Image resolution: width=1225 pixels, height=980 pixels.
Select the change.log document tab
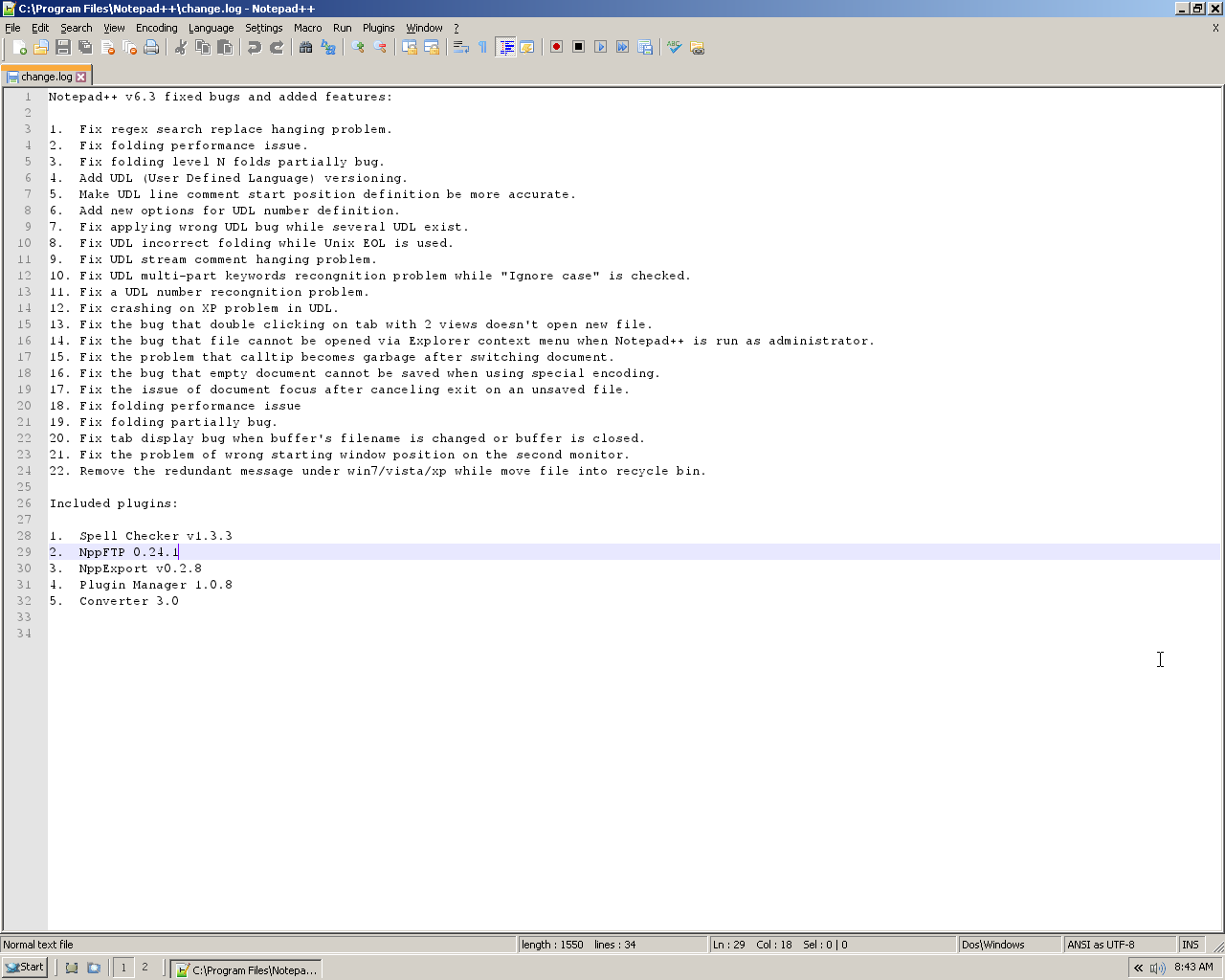pos(47,77)
